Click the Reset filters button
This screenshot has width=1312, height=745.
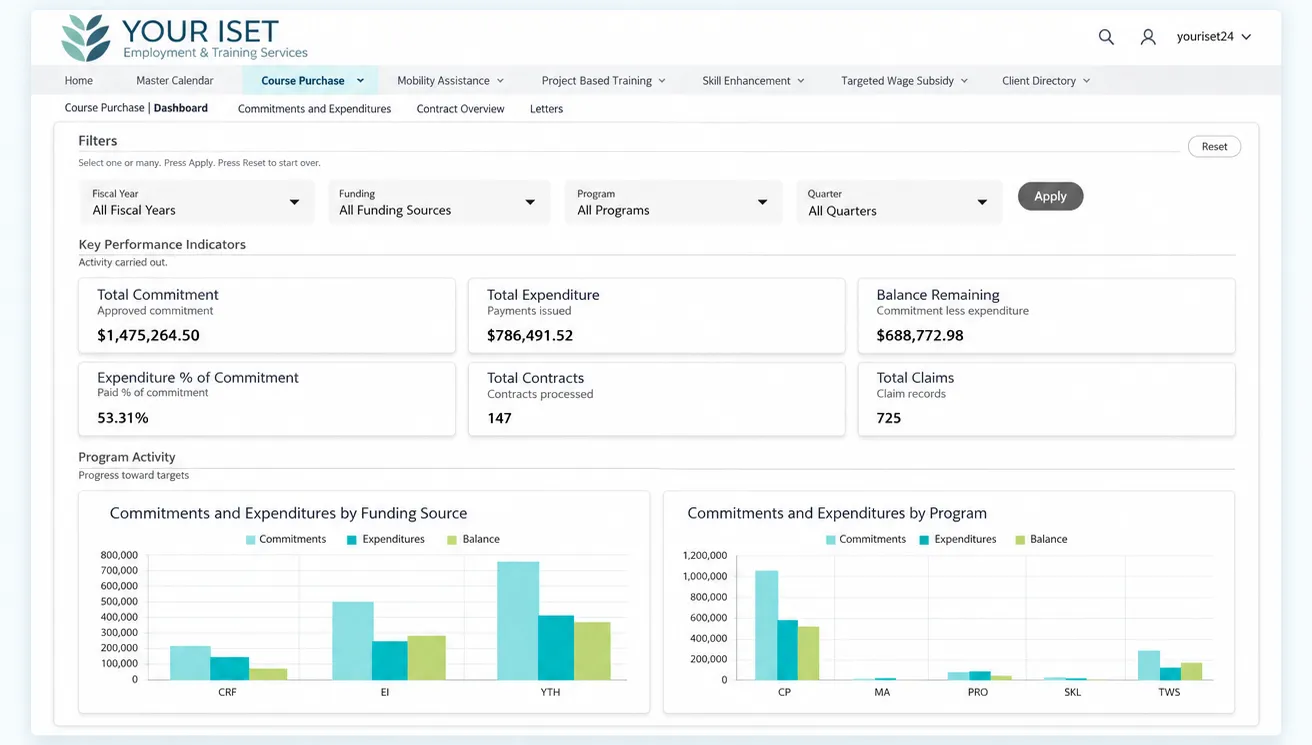tap(1214, 146)
